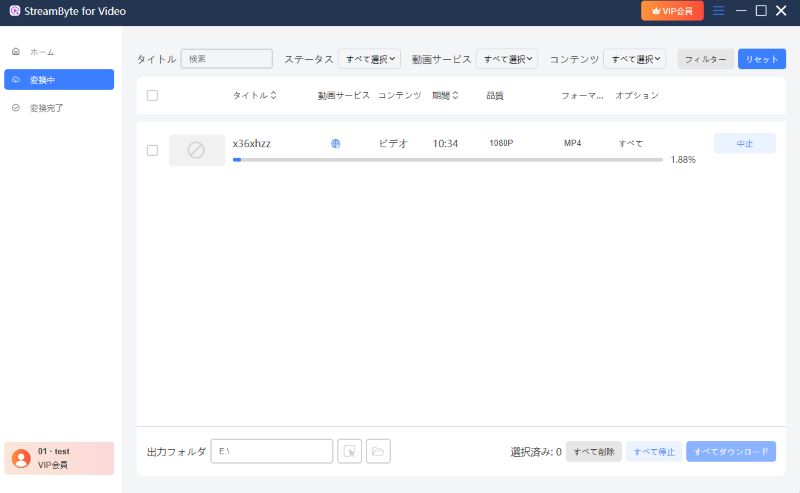The height and width of the screenshot is (493, 800).
Task: Click the 1.88% progress percentage
Action: coord(683,160)
